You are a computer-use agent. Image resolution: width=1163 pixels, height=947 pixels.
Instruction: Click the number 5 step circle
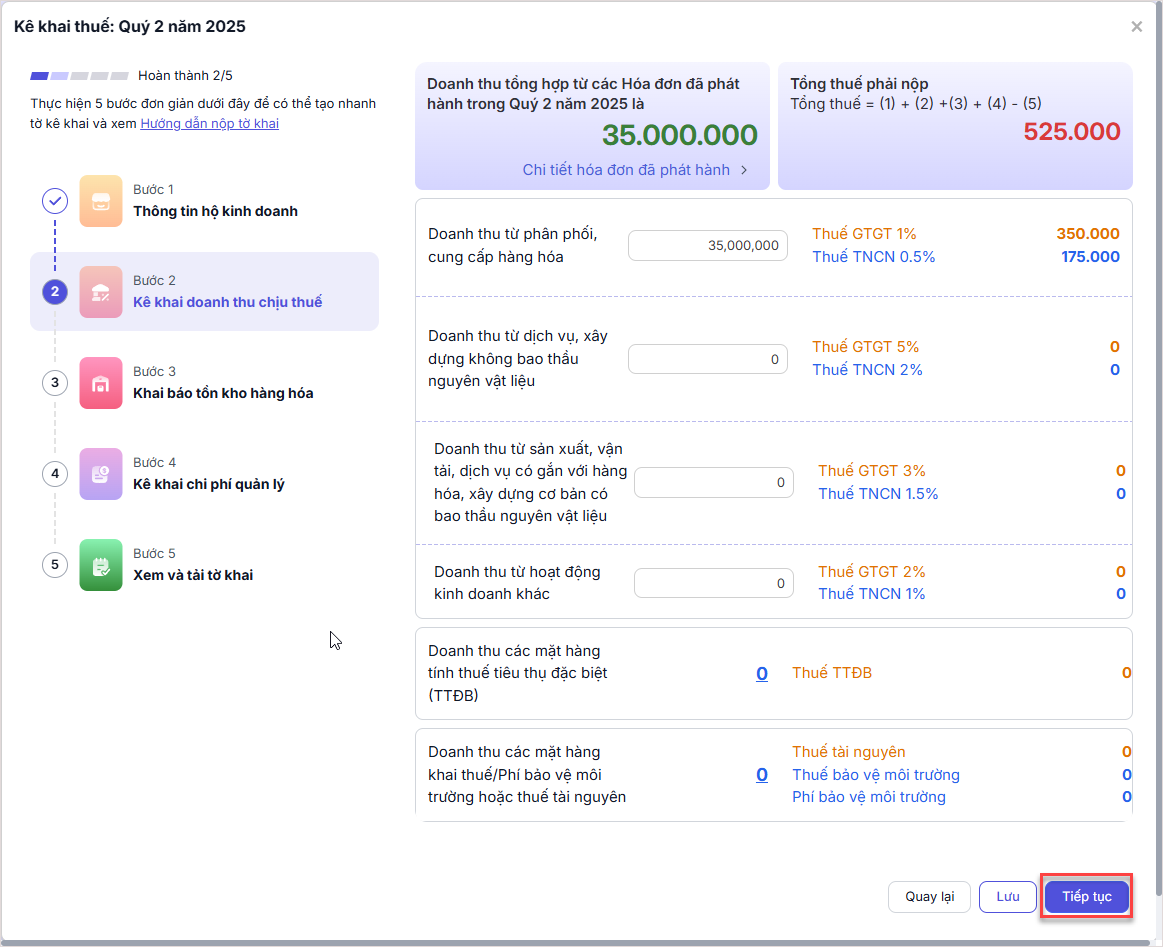click(x=55, y=565)
